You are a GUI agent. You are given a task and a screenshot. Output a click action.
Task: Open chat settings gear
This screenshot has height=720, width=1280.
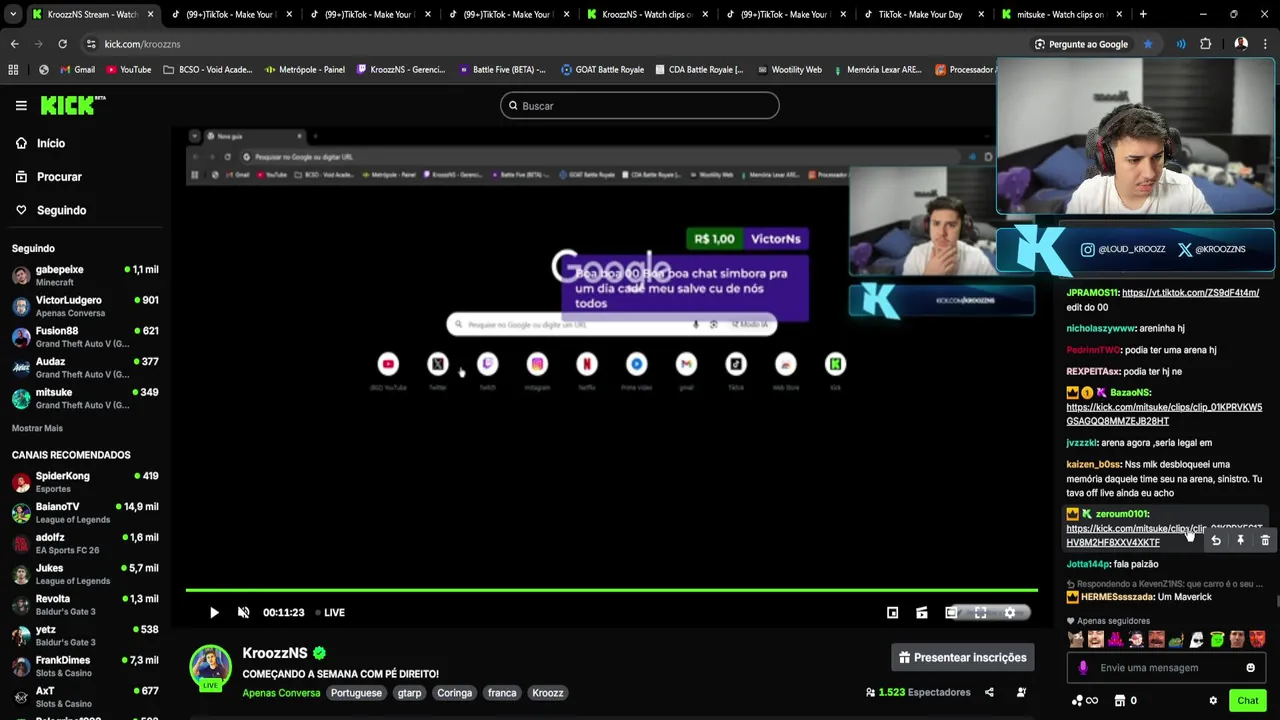pos(1213,701)
